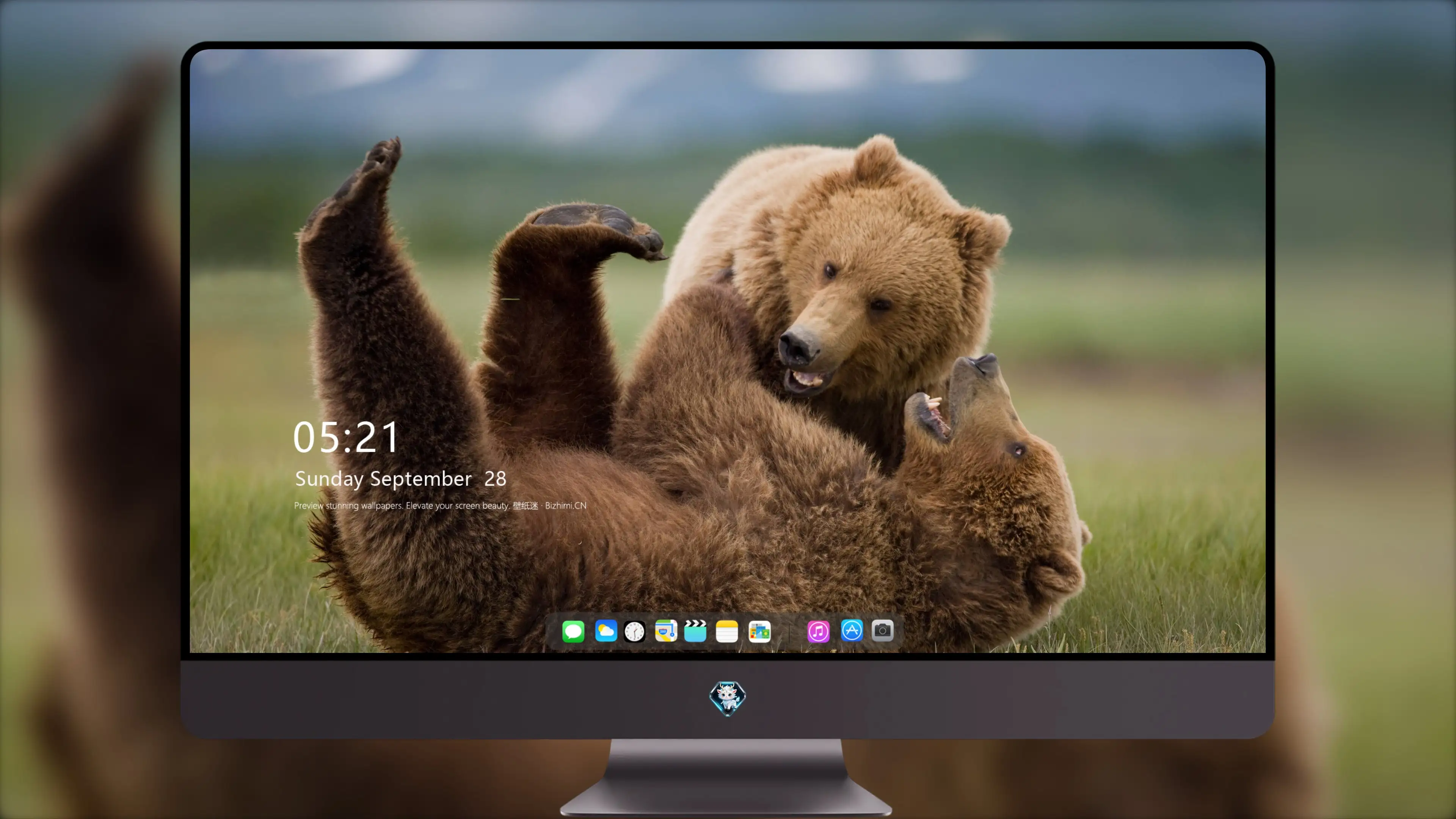Screen dimensions: 1456x819
Task: Open the blue App Store icon
Action: [852, 630]
